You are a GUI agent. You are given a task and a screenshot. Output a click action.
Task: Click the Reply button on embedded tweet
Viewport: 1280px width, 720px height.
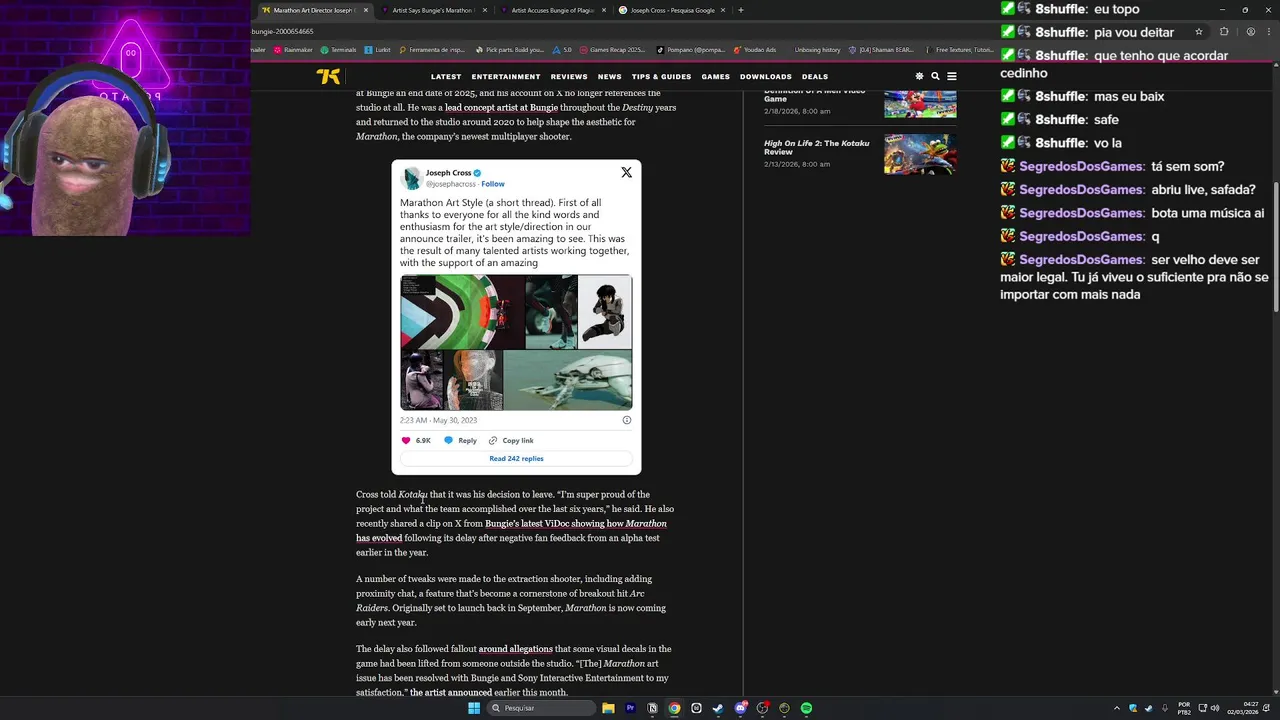coord(460,440)
